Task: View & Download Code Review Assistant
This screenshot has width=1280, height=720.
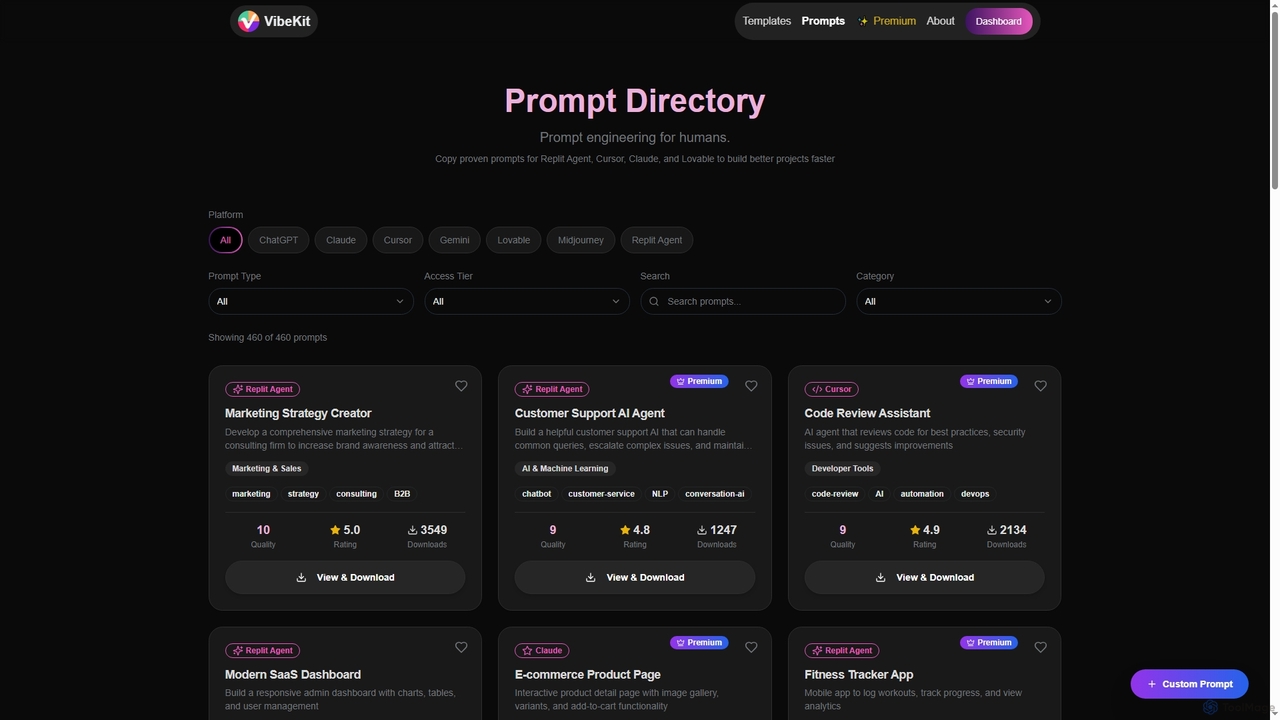Action: click(925, 577)
